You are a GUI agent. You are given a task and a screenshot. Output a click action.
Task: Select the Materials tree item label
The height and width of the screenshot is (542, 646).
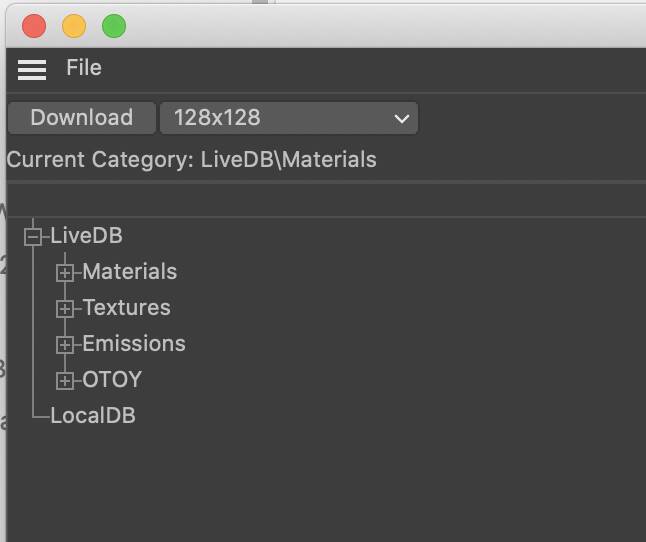tap(129, 272)
